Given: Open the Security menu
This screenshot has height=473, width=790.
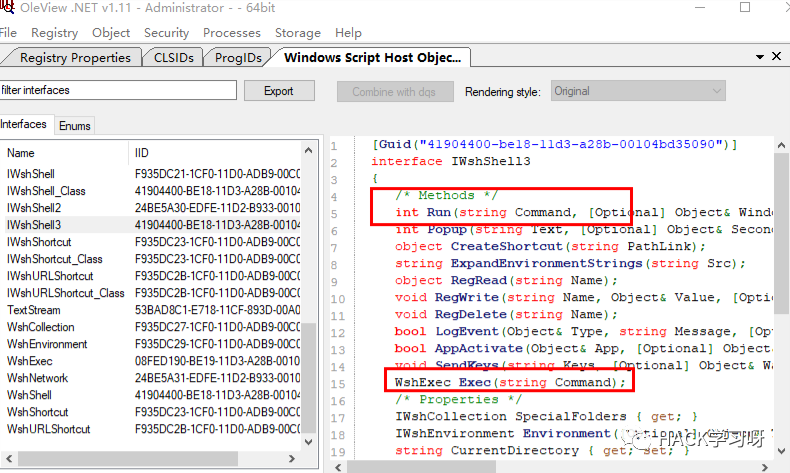Looking at the screenshot, I should click(166, 33).
